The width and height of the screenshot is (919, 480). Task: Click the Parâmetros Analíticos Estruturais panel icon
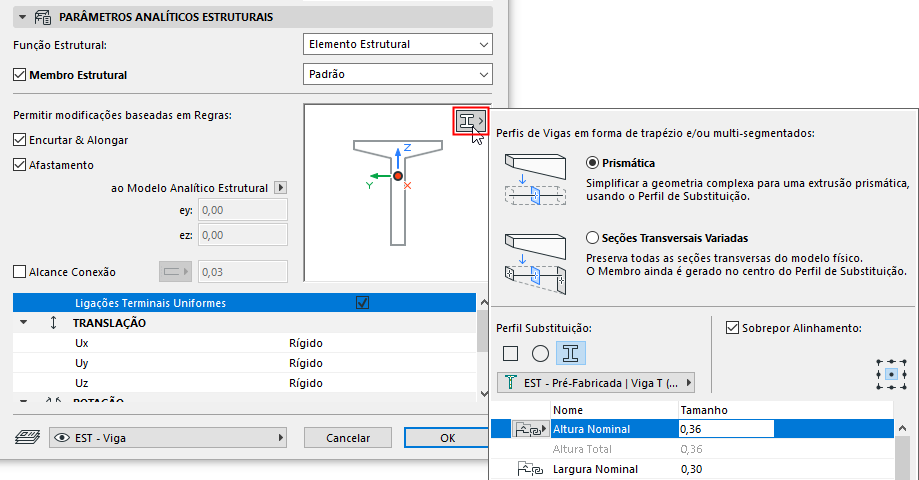tap(43, 17)
